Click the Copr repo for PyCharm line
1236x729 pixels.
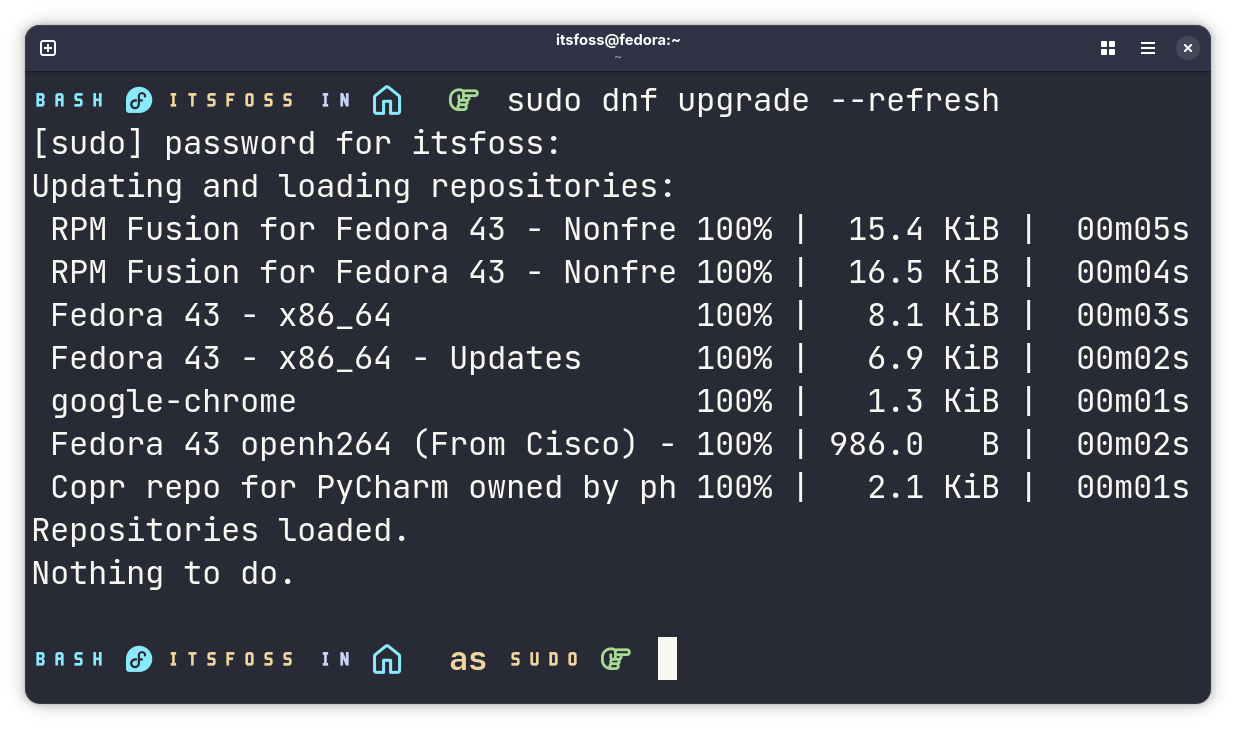pos(363,488)
